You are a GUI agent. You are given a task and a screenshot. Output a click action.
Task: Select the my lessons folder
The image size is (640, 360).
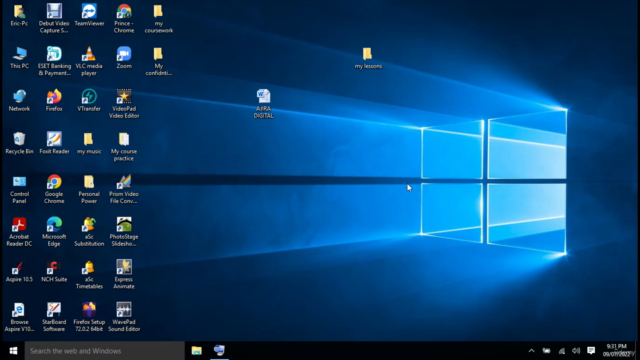(368, 58)
